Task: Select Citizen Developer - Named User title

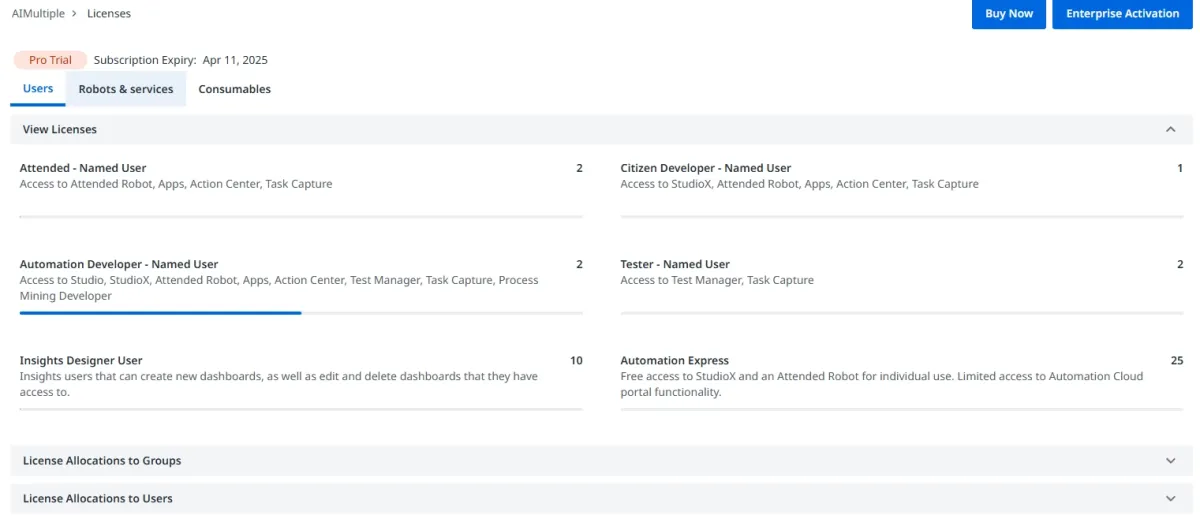Action: [x=706, y=168]
